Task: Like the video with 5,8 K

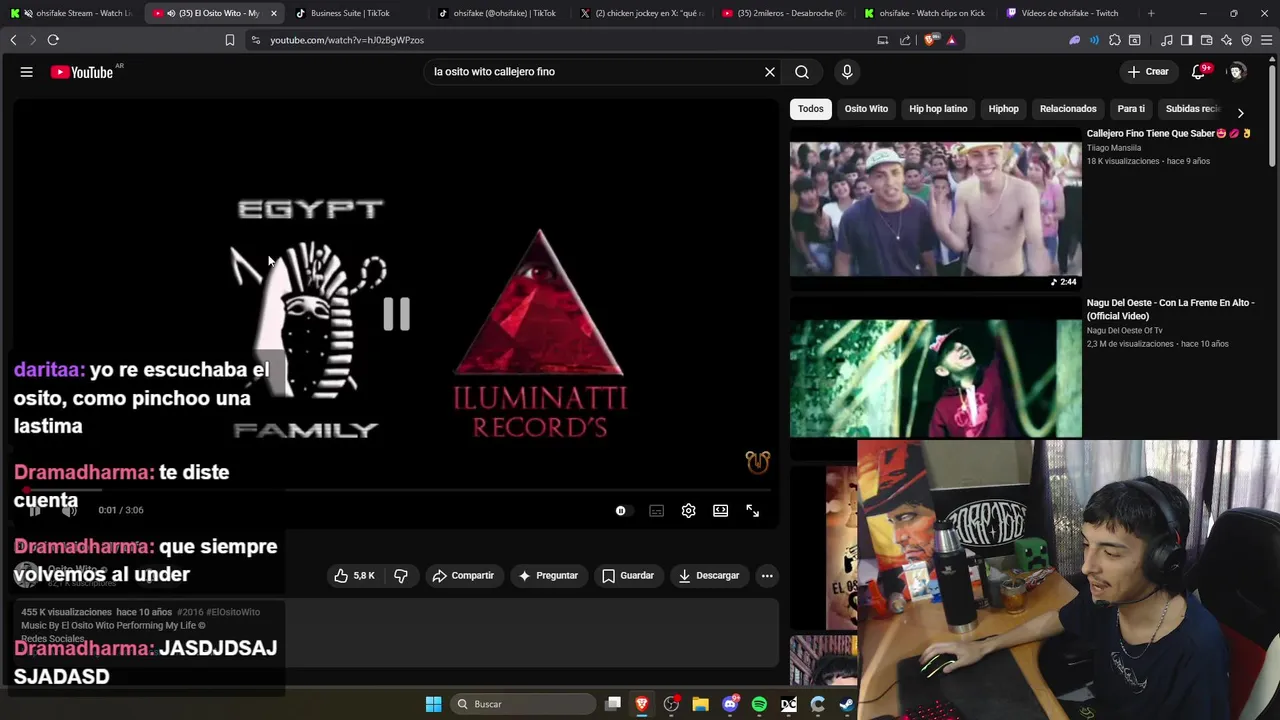Action: tap(355, 576)
